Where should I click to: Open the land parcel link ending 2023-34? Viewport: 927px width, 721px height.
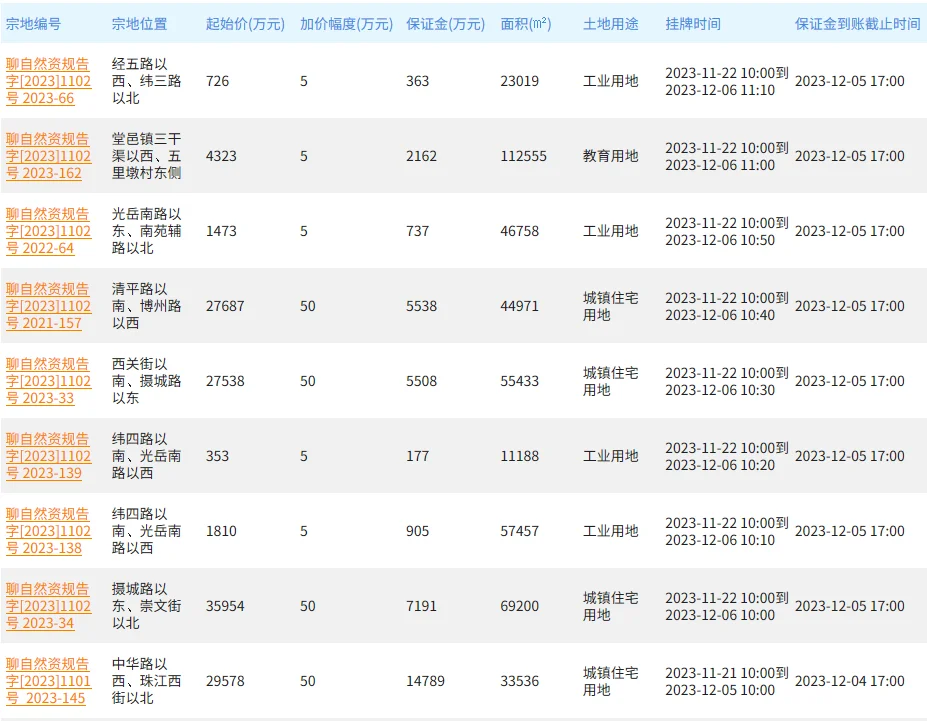pos(48,606)
